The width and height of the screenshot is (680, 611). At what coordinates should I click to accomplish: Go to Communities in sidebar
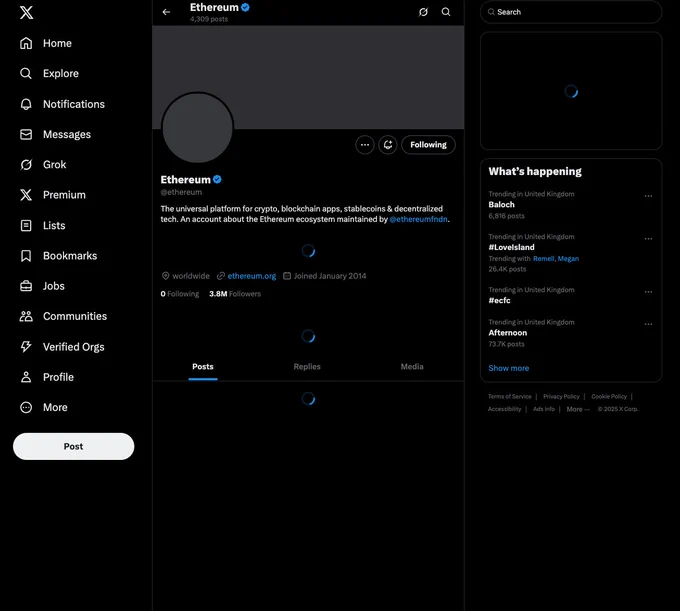[63, 317]
